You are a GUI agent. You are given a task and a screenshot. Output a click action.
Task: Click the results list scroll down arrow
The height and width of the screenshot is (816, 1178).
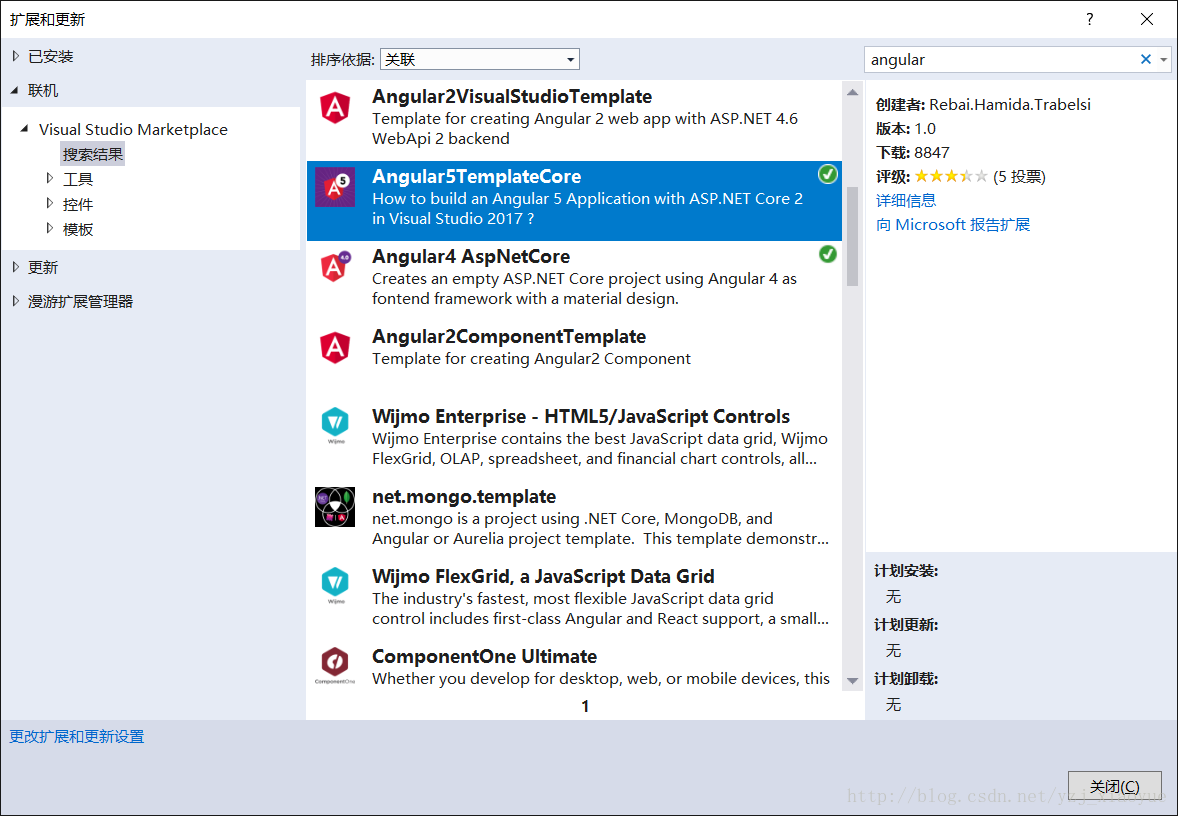(852, 681)
